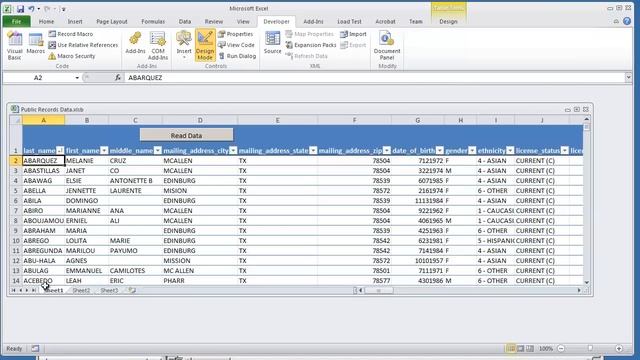
Task: Open the Visual Basic editor
Action: pos(15,46)
